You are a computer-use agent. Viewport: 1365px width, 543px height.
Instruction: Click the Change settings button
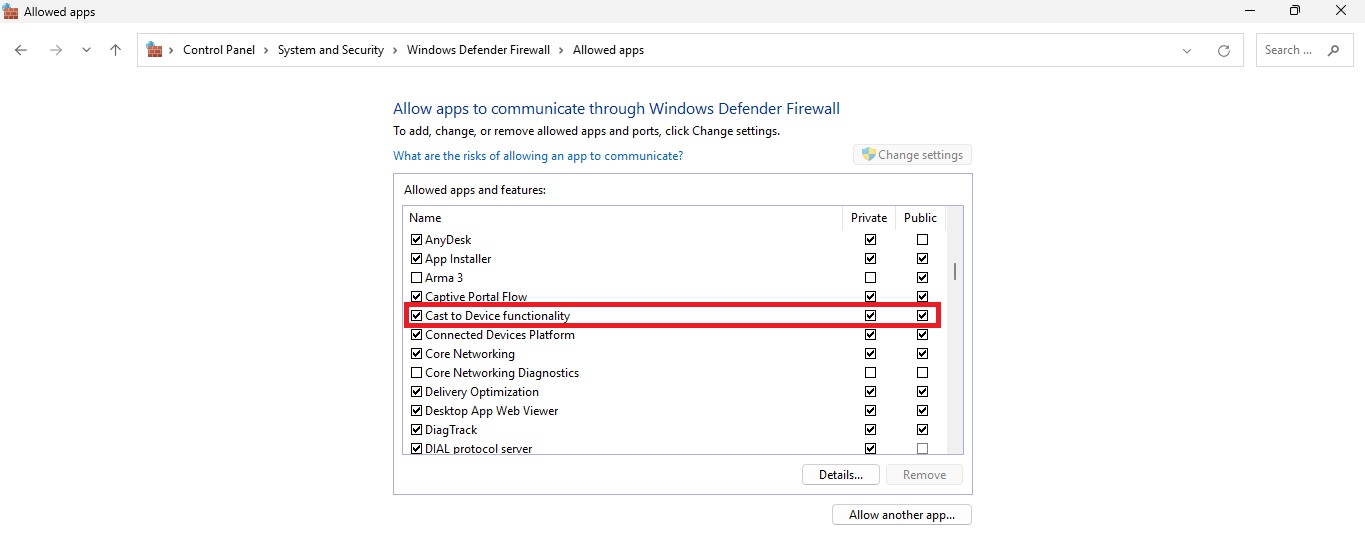(x=912, y=155)
